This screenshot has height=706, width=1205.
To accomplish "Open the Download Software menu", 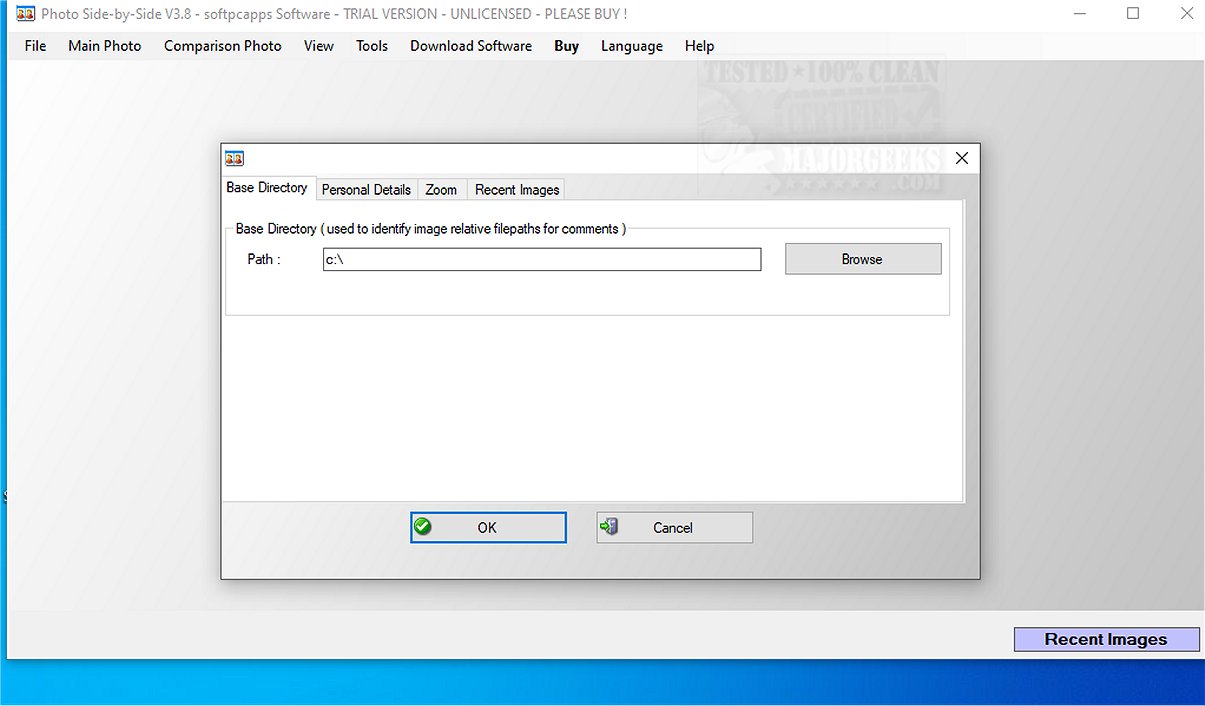I will click(471, 46).
